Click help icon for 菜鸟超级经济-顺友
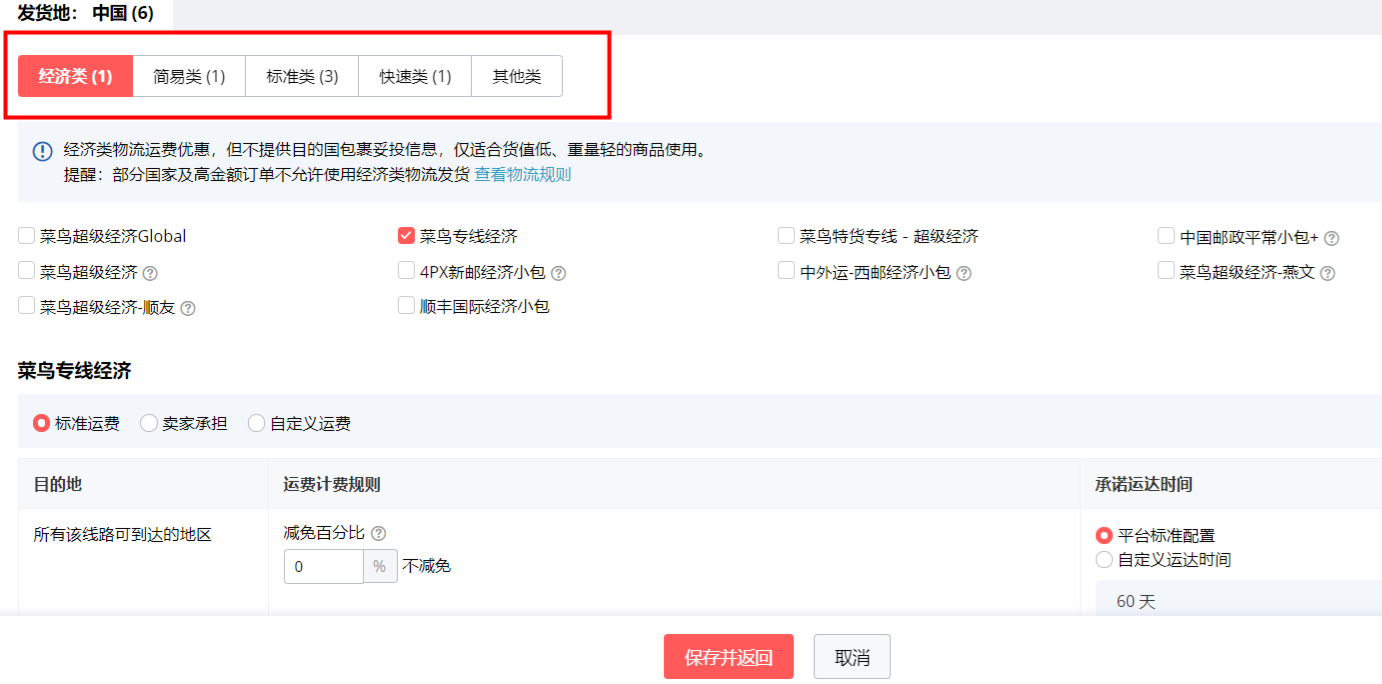The width and height of the screenshot is (1382, 684). point(187,306)
